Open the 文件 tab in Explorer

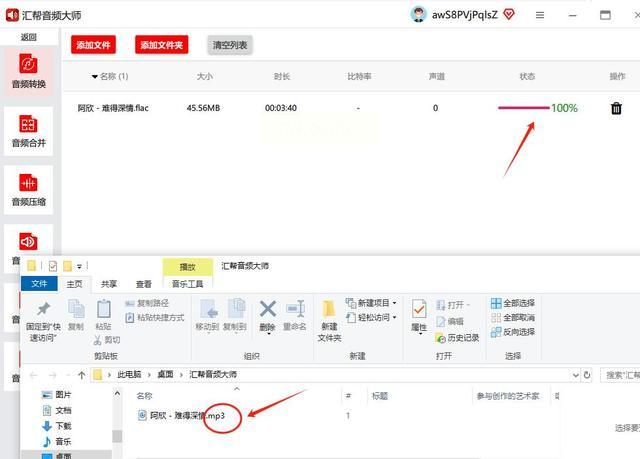coord(39,284)
